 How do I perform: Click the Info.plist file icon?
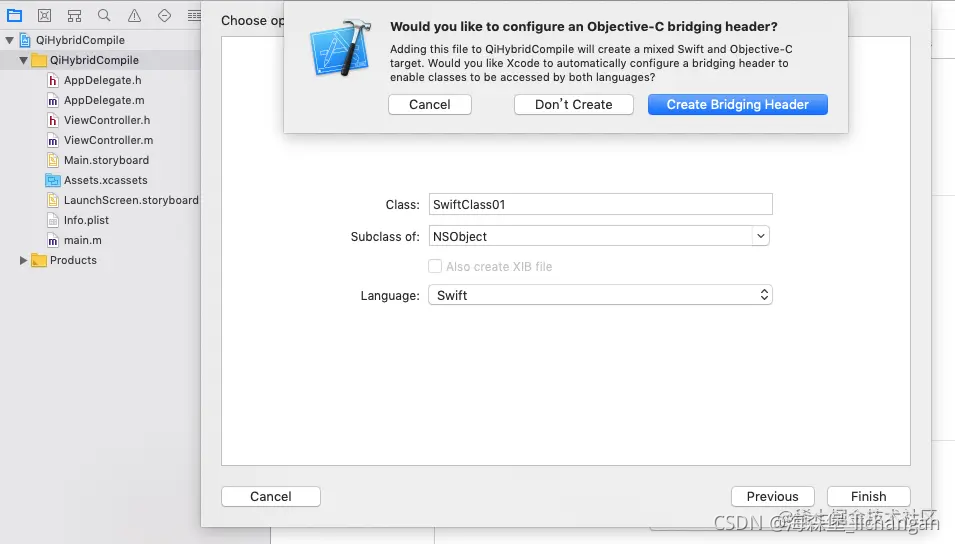53,221
